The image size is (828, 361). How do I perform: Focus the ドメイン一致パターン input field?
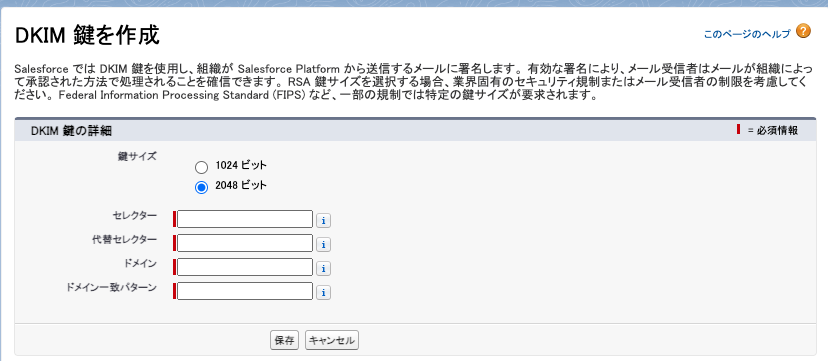tap(245, 291)
